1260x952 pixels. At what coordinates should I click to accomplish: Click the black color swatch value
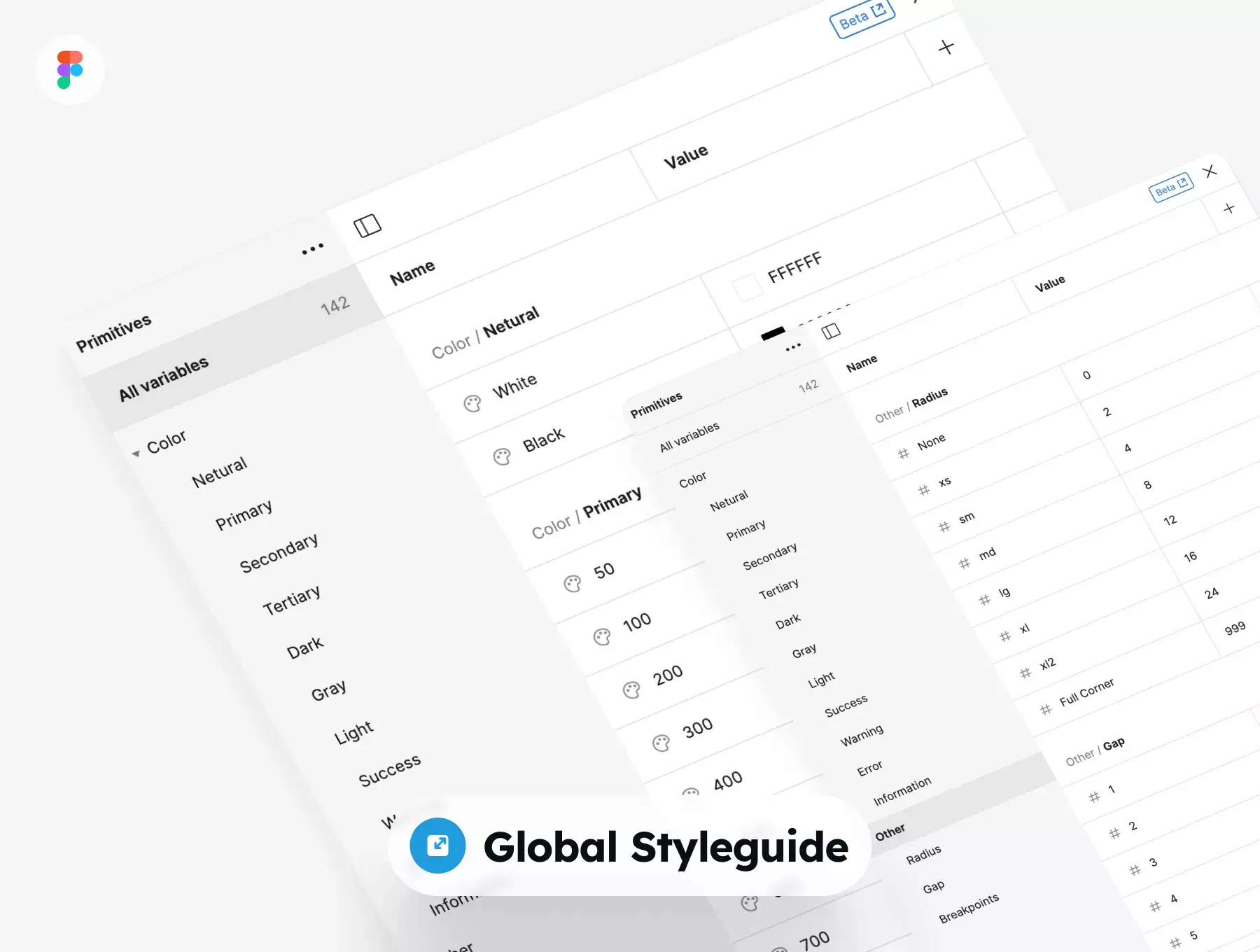(x=773, y=333)
